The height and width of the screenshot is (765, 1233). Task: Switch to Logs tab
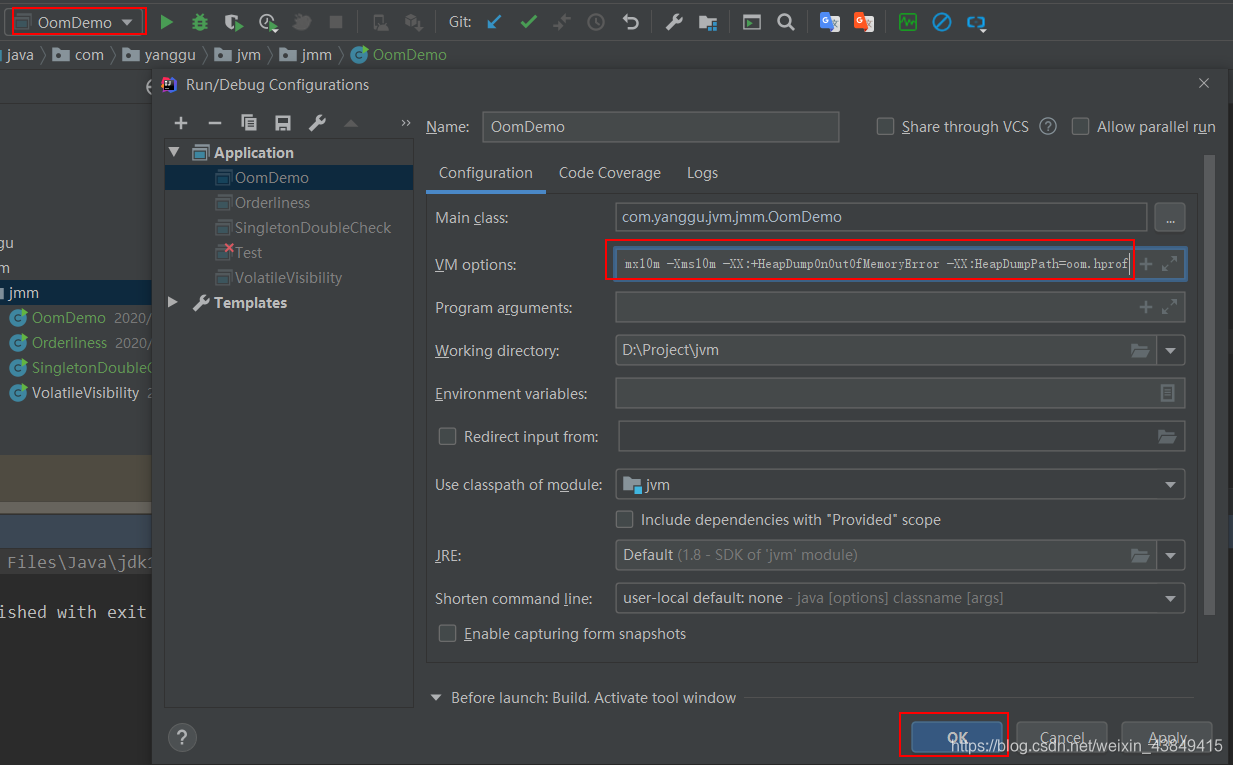pyautogui.click(x=702, y=172)
